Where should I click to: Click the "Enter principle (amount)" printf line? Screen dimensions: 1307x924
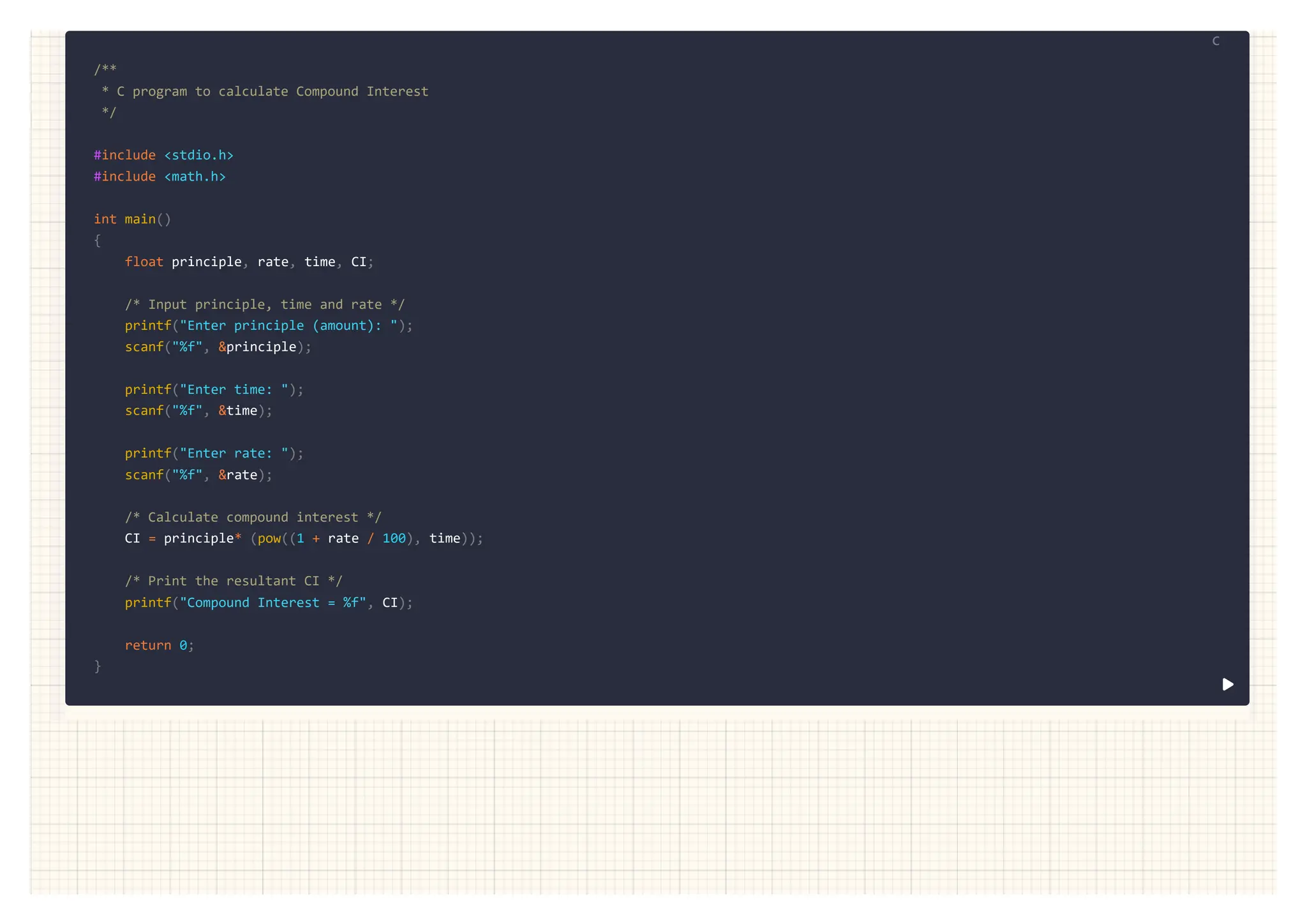[269, 325]
